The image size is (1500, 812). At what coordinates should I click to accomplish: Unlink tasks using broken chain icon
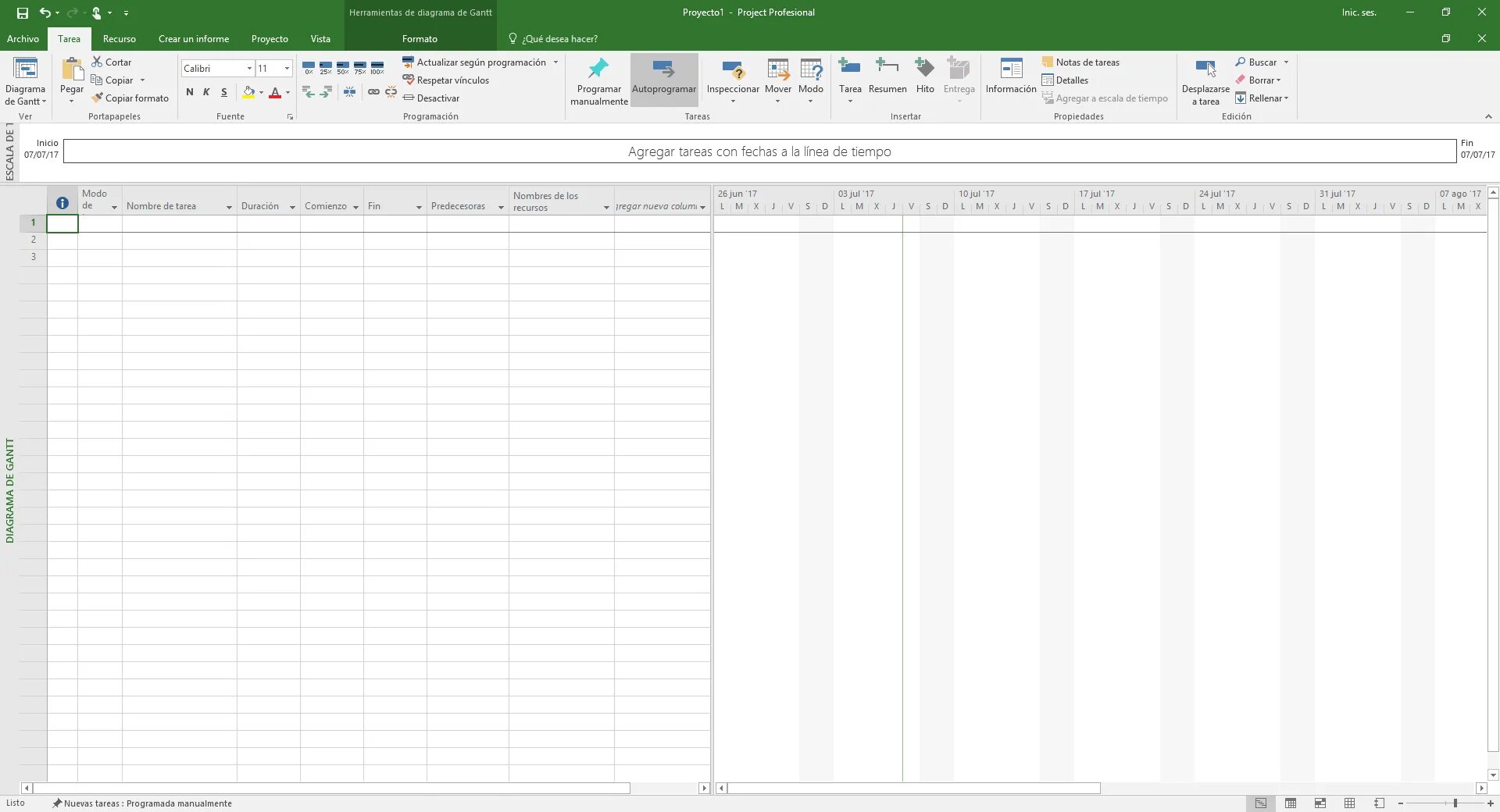tap(391, 91)
